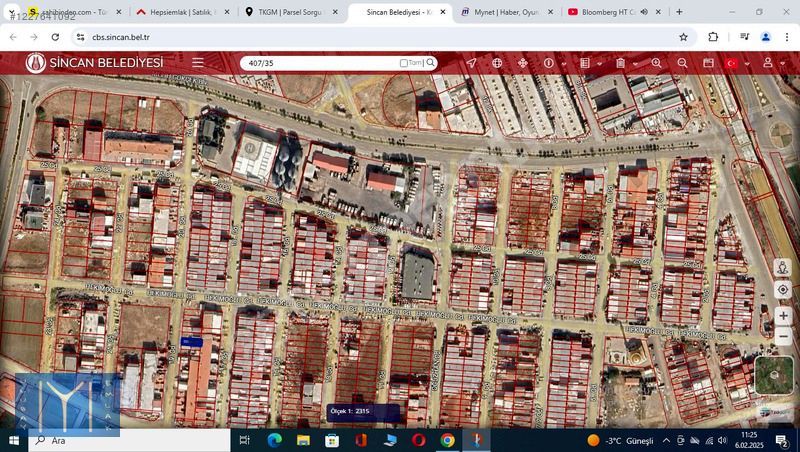Toggle the Tam checkbox in search box

[x=404, y=63]
